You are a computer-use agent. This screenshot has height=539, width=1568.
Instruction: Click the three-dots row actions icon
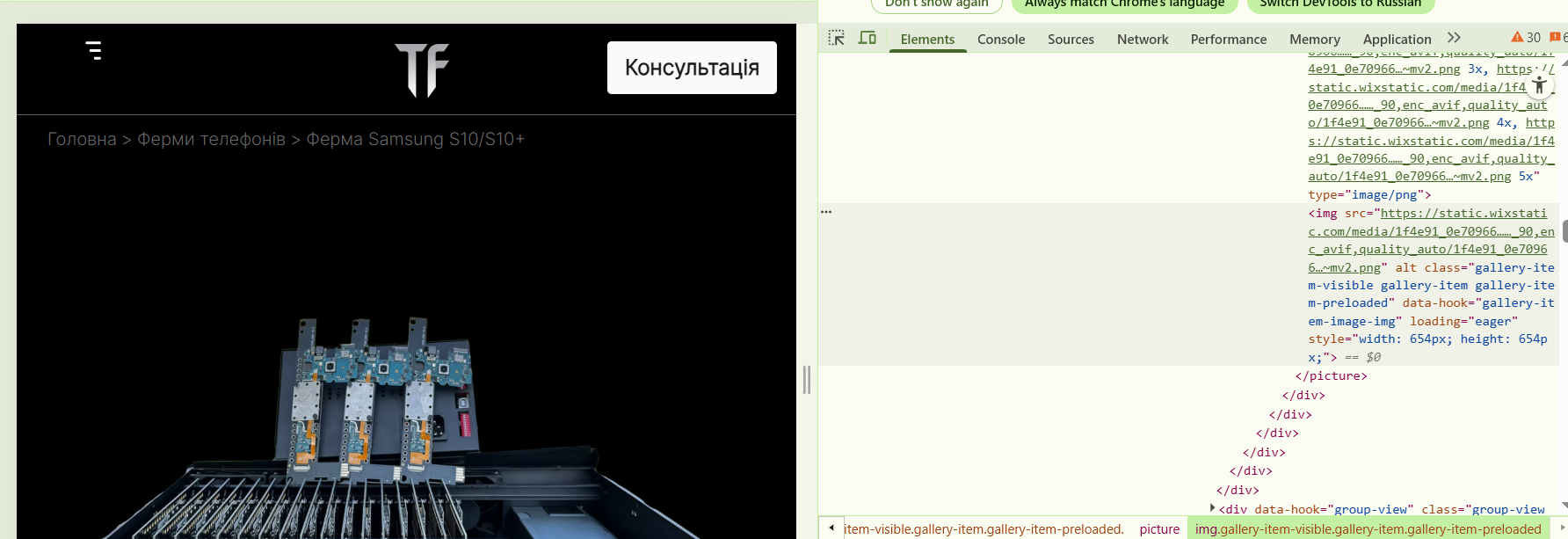click(x=826, y=212)
